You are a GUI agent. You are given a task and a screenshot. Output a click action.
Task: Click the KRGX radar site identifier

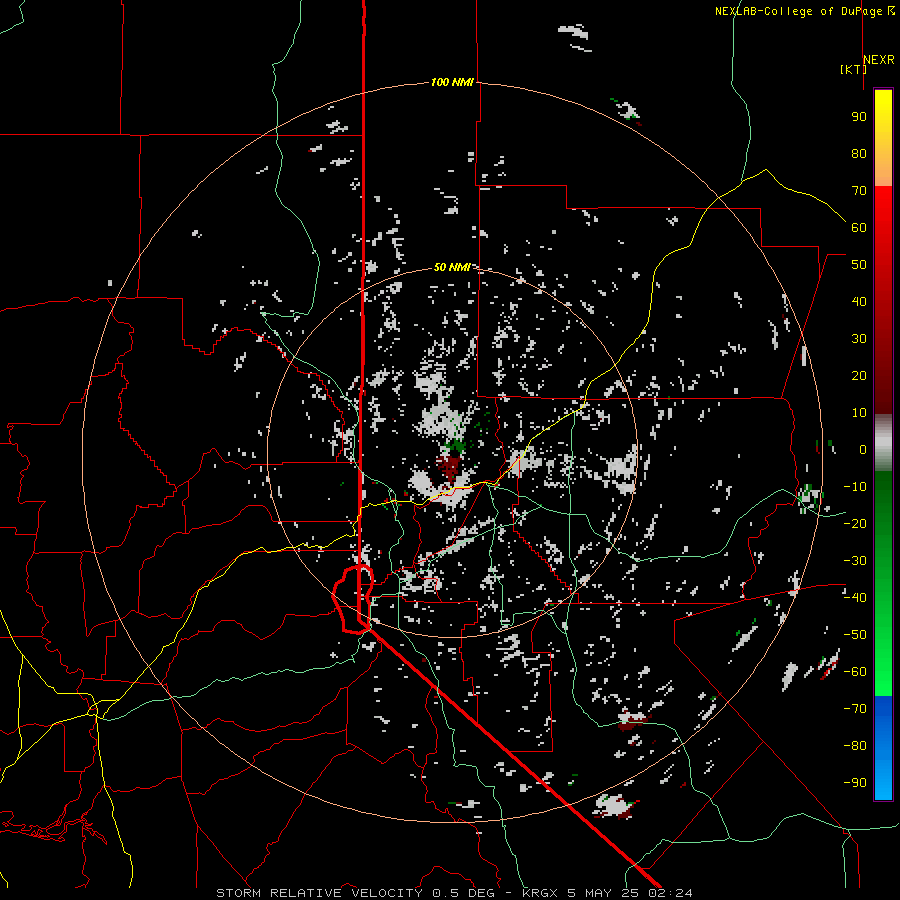pyautogui.click(x=541, y=893)
